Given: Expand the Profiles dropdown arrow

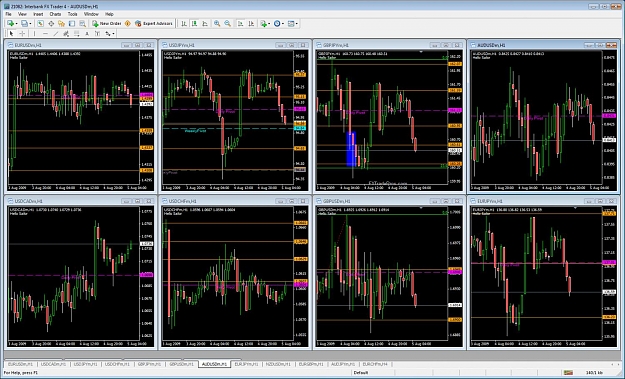Looking at the screenshot, I should click(x=30, y=24).
